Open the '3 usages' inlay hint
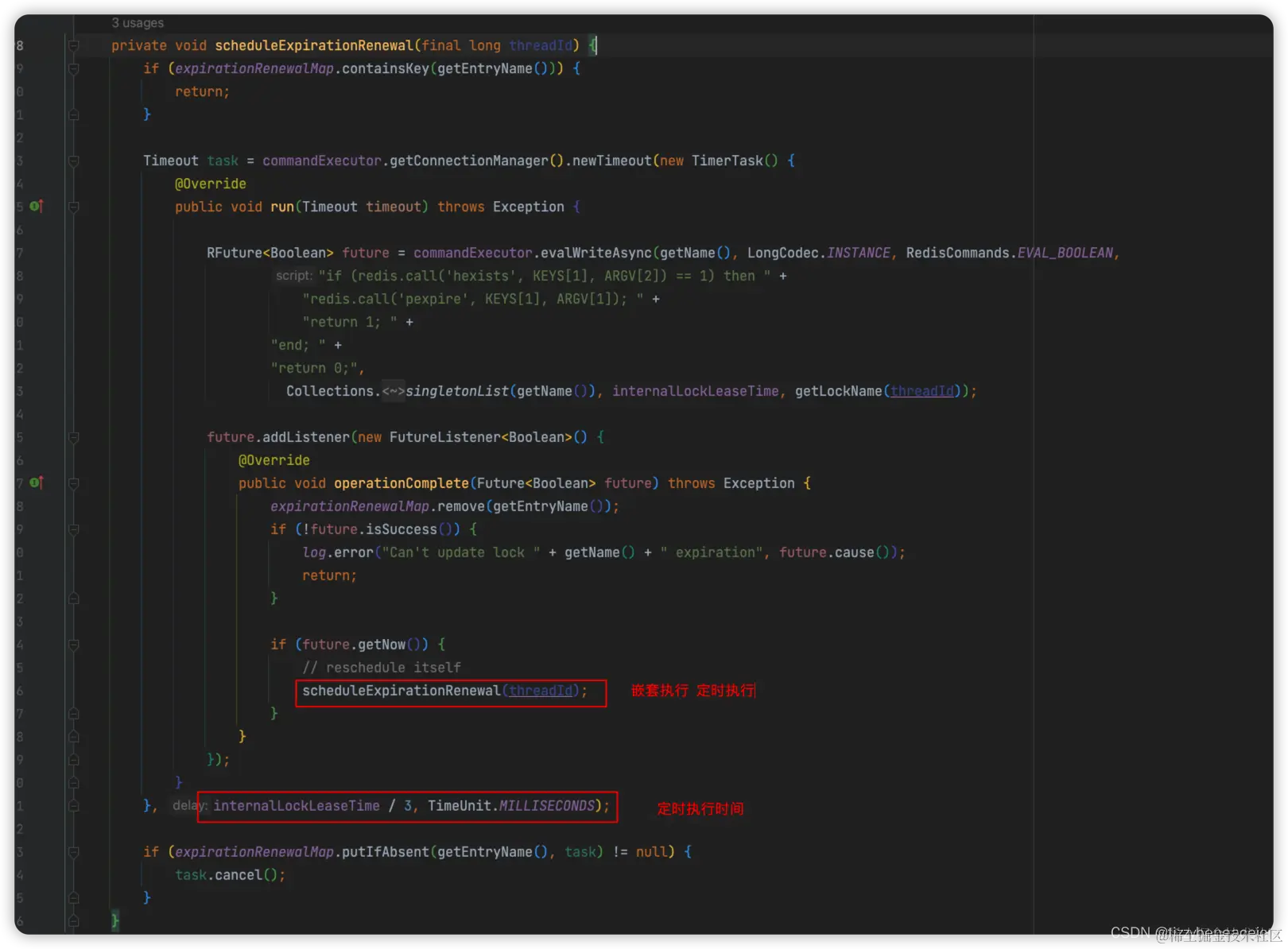 click(138, 23)
